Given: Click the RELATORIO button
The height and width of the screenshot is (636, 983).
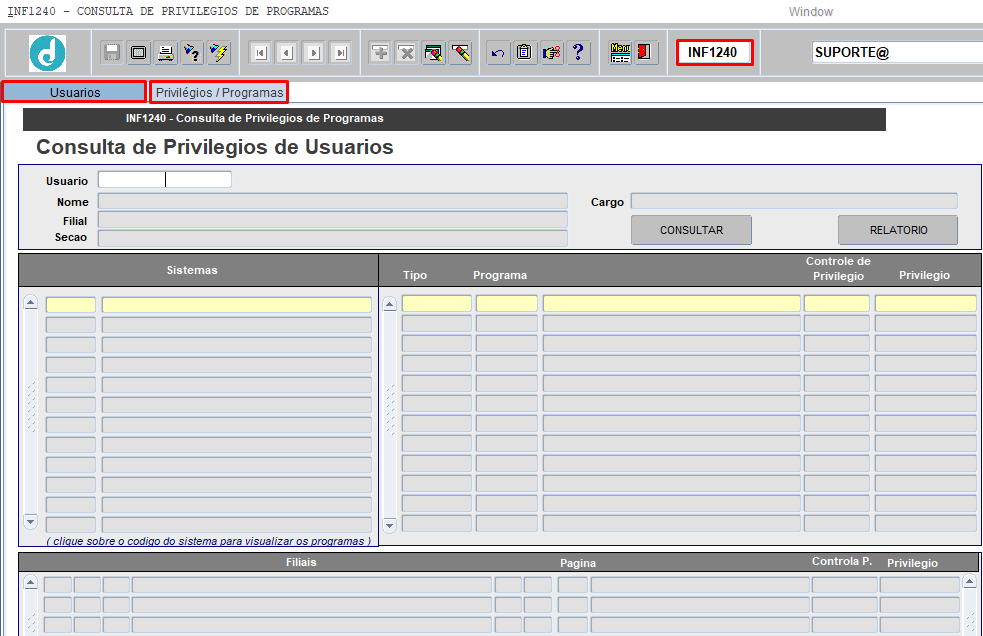Looking at the screenshot, I should point(898,230).
